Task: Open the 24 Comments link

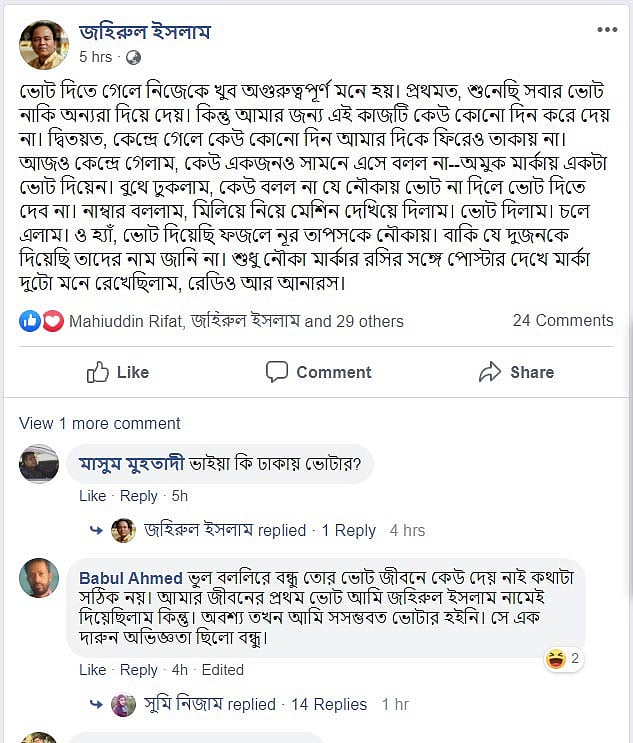Action: coord(562,320)
